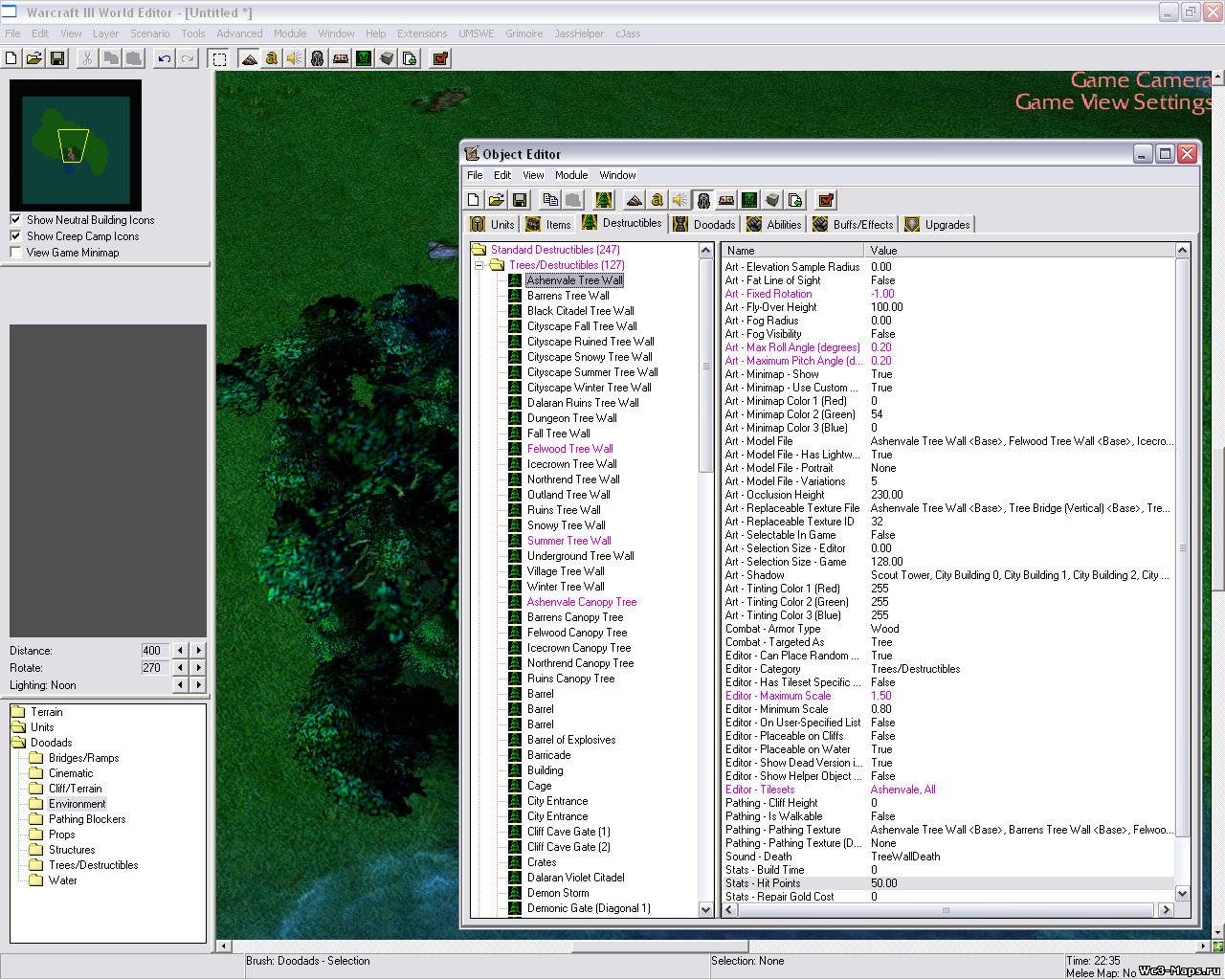Image resolution: width=1225 pixels, height=980 pixels.
Task: Open the Module menu in Object Editor
Action: click(x=570, y=175)
